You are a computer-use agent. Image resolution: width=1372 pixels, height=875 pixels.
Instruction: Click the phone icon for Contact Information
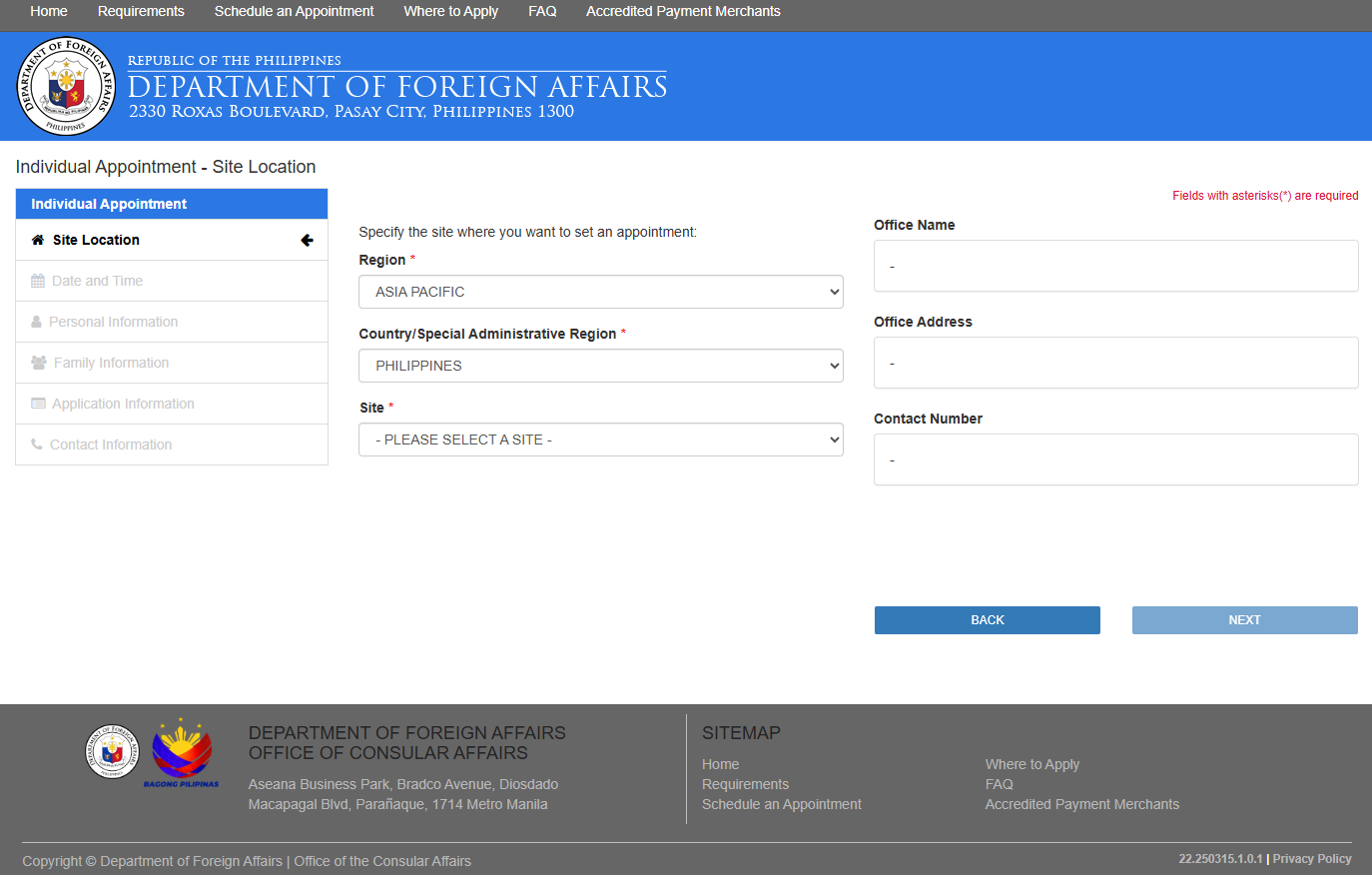pos(38,443)
